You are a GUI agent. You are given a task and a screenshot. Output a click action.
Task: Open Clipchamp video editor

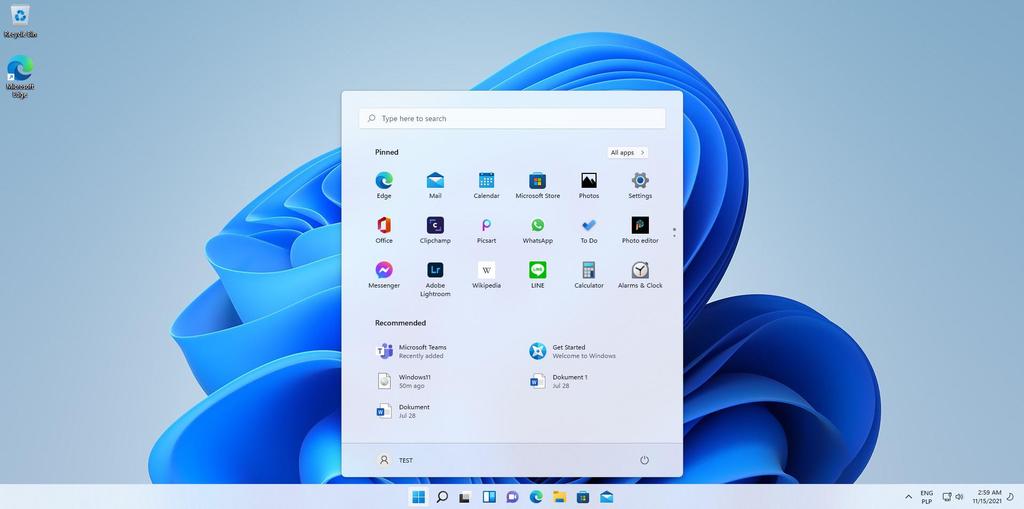[x=435, y=231]
